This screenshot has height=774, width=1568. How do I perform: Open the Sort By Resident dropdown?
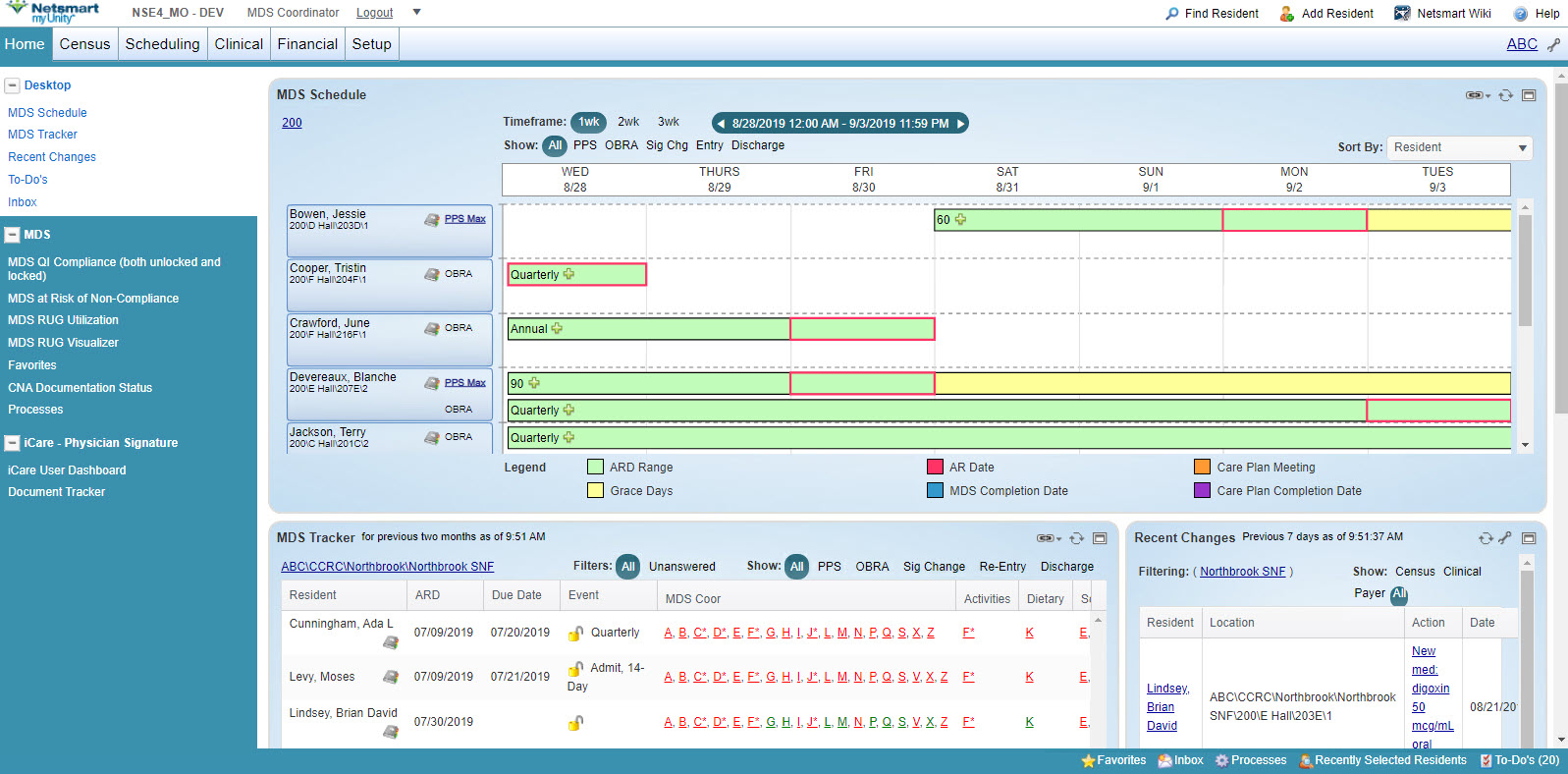click(x=1458, y=147)
